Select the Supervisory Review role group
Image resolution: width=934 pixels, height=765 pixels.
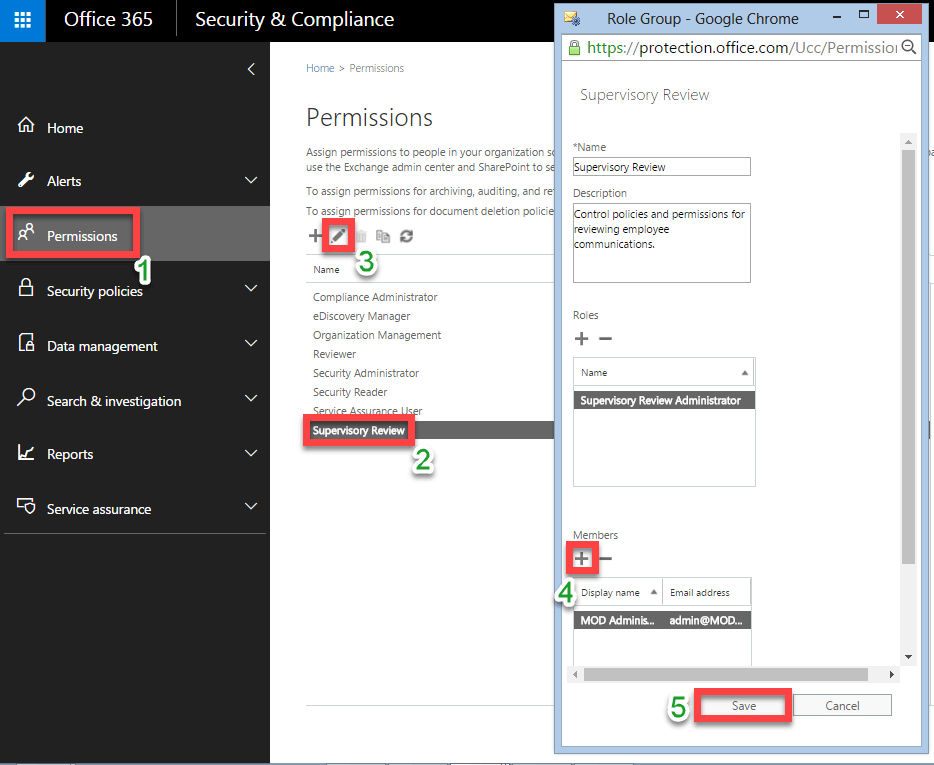tap(359, 431)
